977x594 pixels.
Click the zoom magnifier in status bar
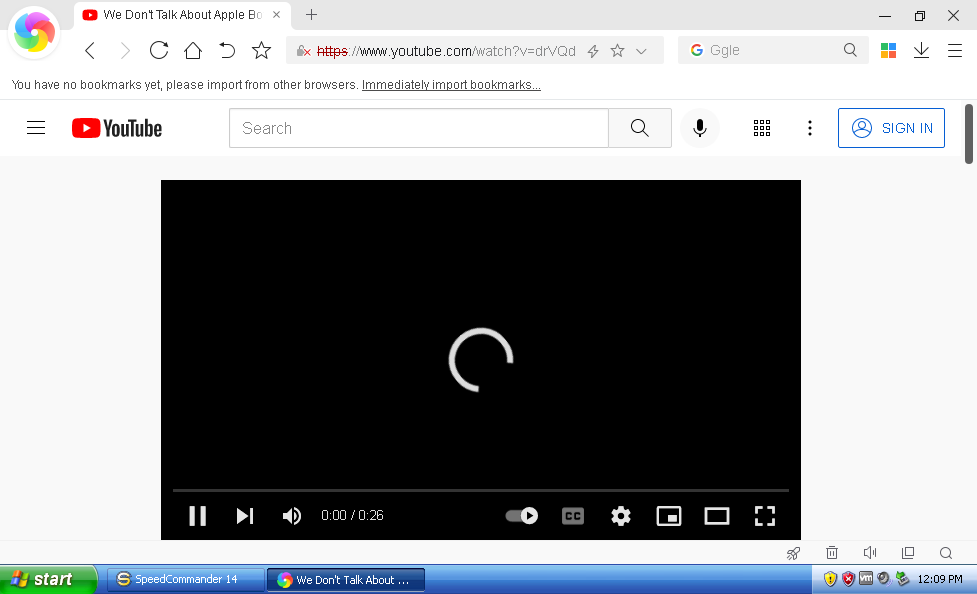tap(946, 553)
